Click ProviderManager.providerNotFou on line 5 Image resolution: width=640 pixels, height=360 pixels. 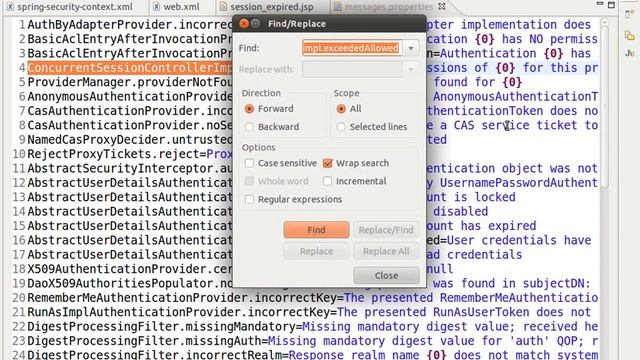(129, 82)
